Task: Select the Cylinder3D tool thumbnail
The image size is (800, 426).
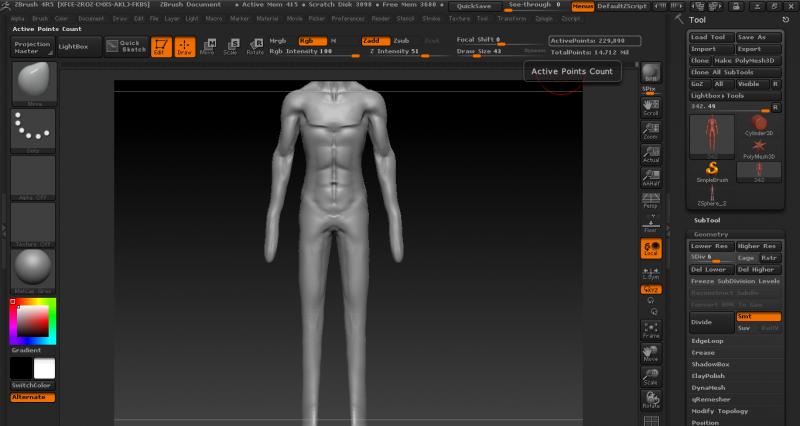Action: pos(758,125)
